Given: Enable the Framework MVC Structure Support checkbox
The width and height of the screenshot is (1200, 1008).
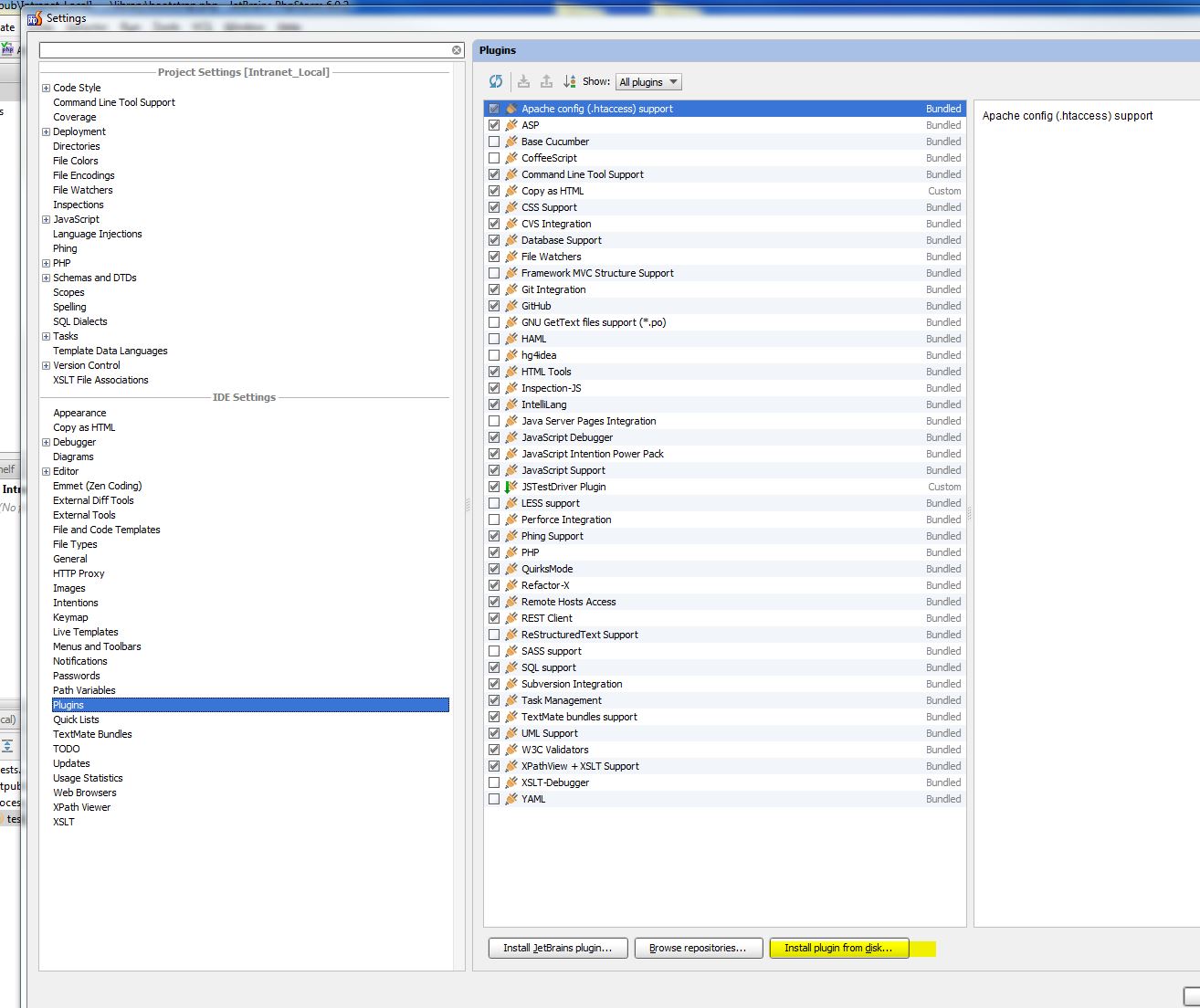Looking at the screenshot, I should [494, 273].
